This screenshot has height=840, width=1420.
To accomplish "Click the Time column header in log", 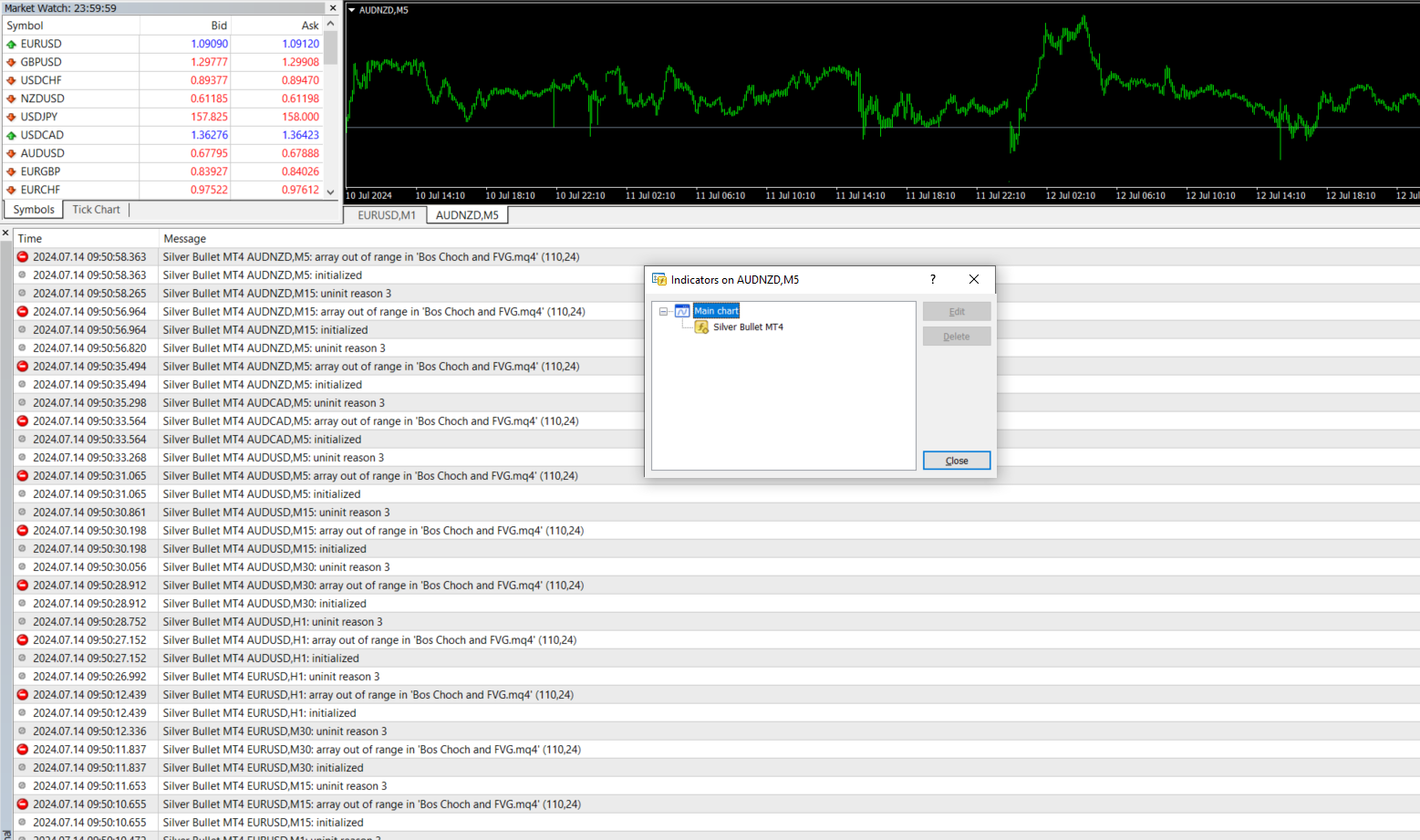I will coord(87,239).
